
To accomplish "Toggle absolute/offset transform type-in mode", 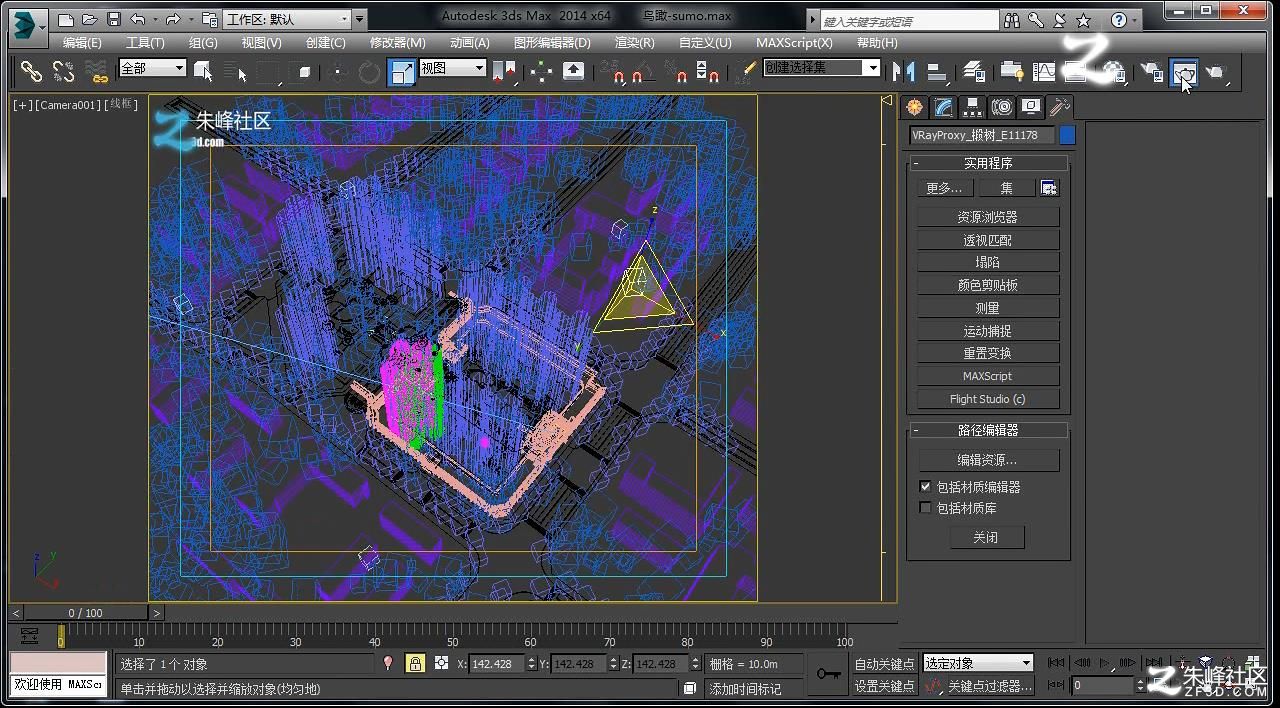I will [441, 663].
